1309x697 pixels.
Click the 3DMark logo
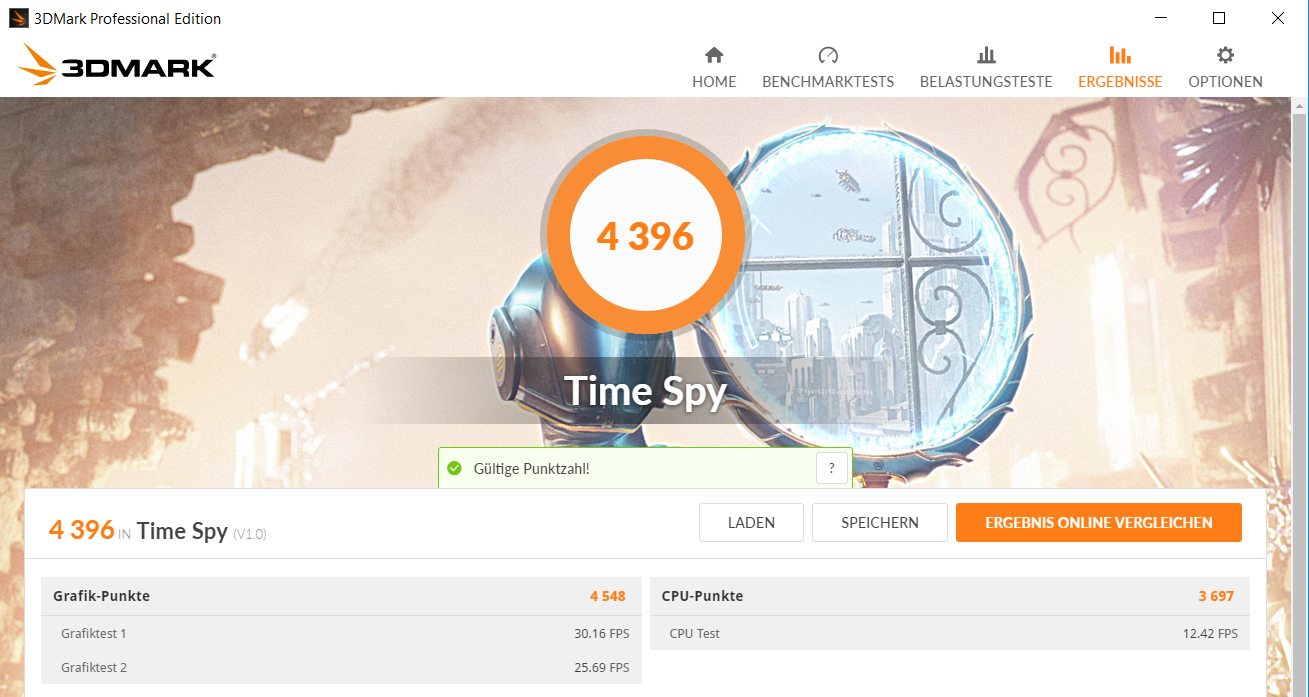116,66
